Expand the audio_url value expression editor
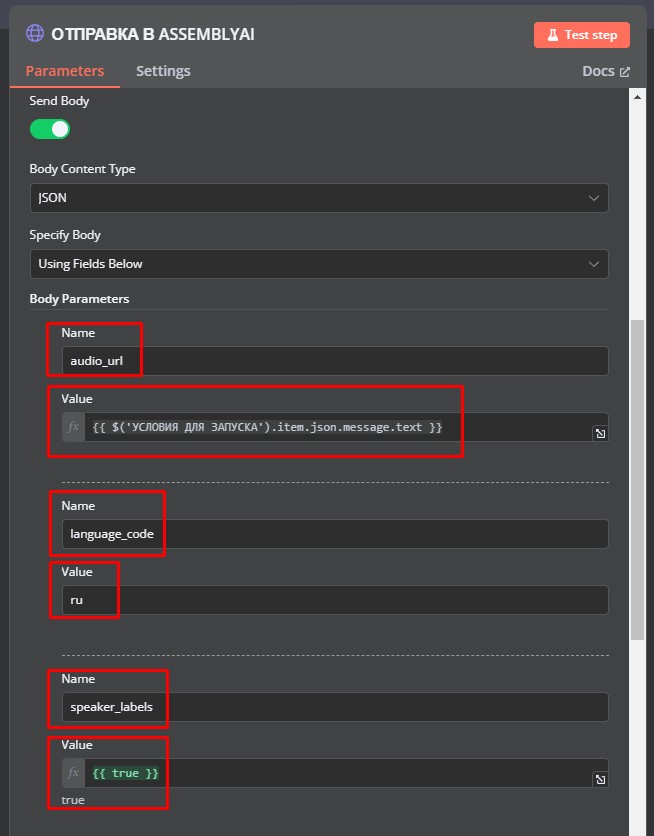The height and width of the screenshot is (836, 654). tap(600, 433)
